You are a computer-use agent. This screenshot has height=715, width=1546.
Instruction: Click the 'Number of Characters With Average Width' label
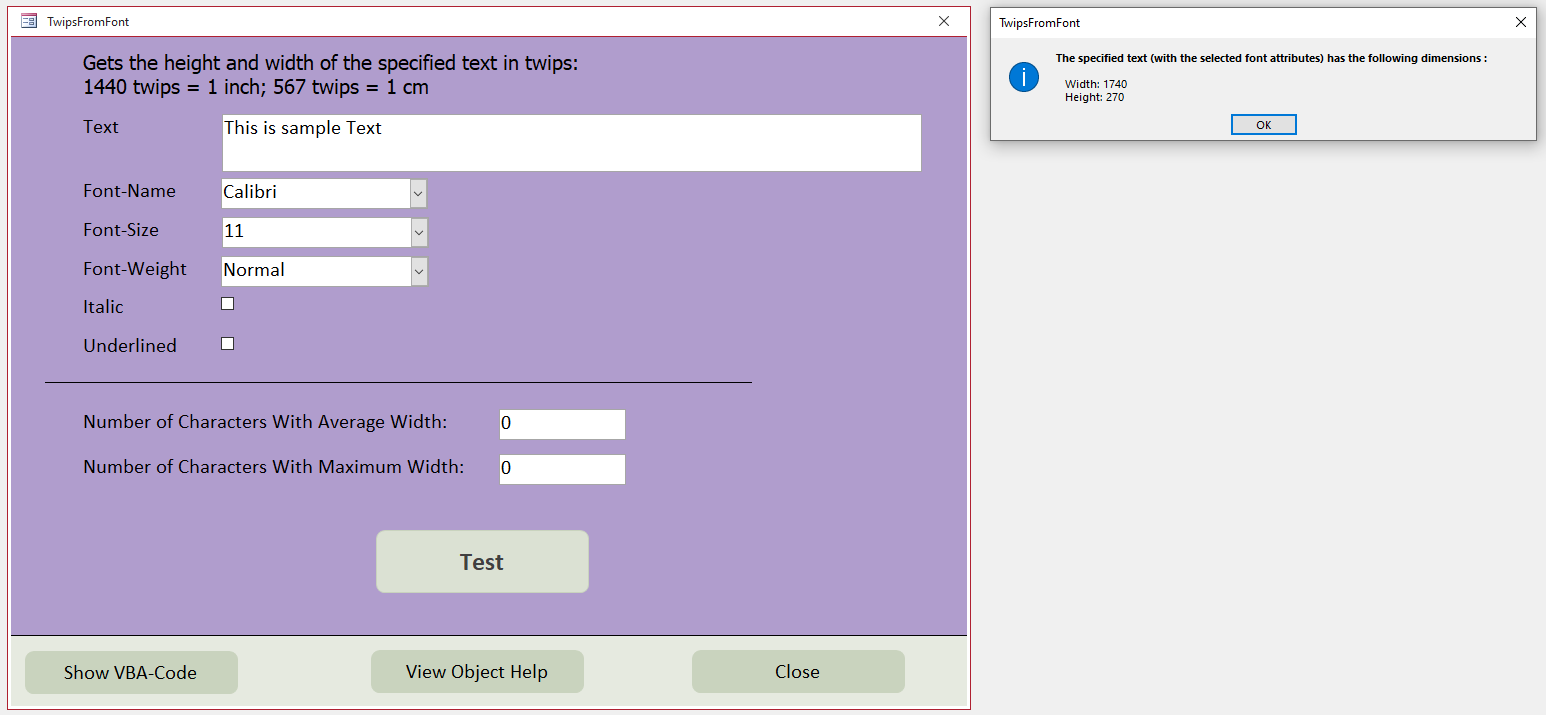(265, 422)
